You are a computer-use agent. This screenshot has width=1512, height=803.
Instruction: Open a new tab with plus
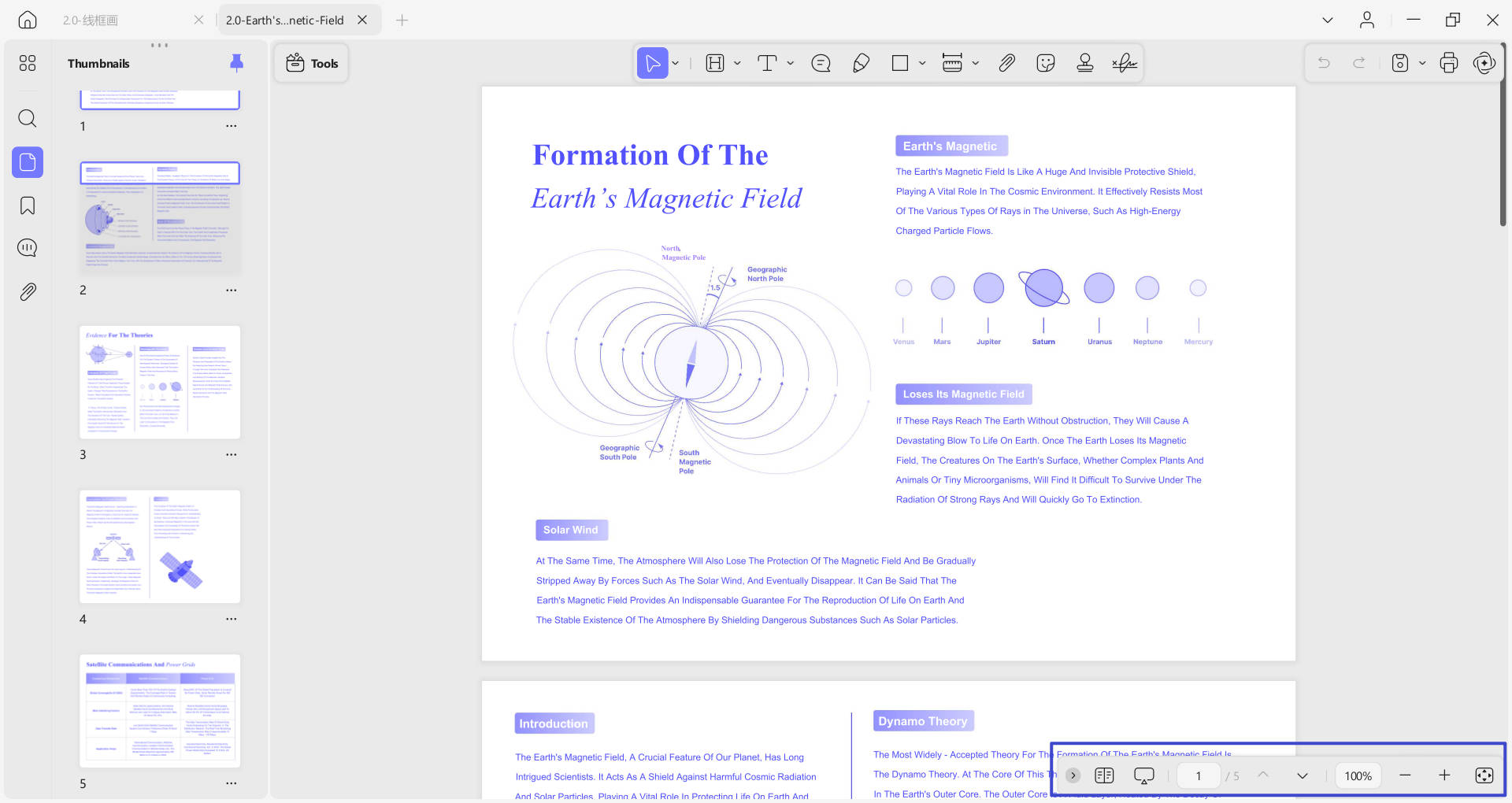[x=402, y=20]
